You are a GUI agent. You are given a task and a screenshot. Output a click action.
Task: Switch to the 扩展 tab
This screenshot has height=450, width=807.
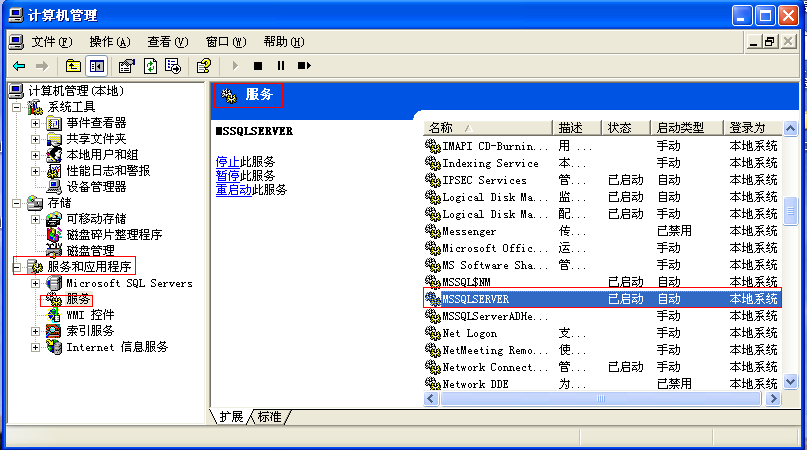(231, 417)
